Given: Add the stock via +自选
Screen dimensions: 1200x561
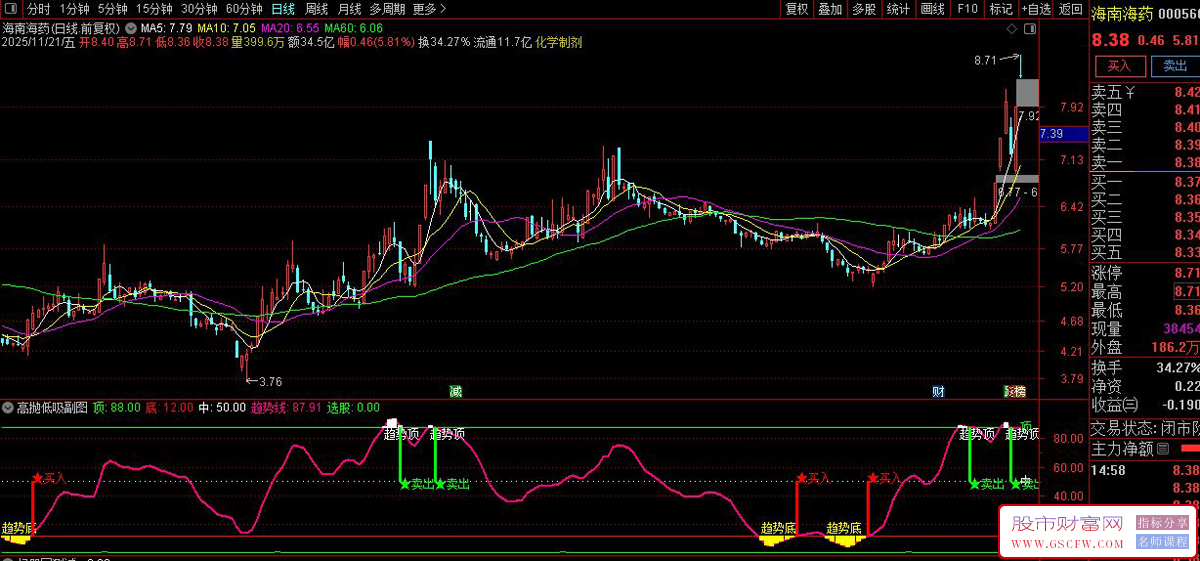Looking at the screenshot, I should click(x=1036, y=9).
